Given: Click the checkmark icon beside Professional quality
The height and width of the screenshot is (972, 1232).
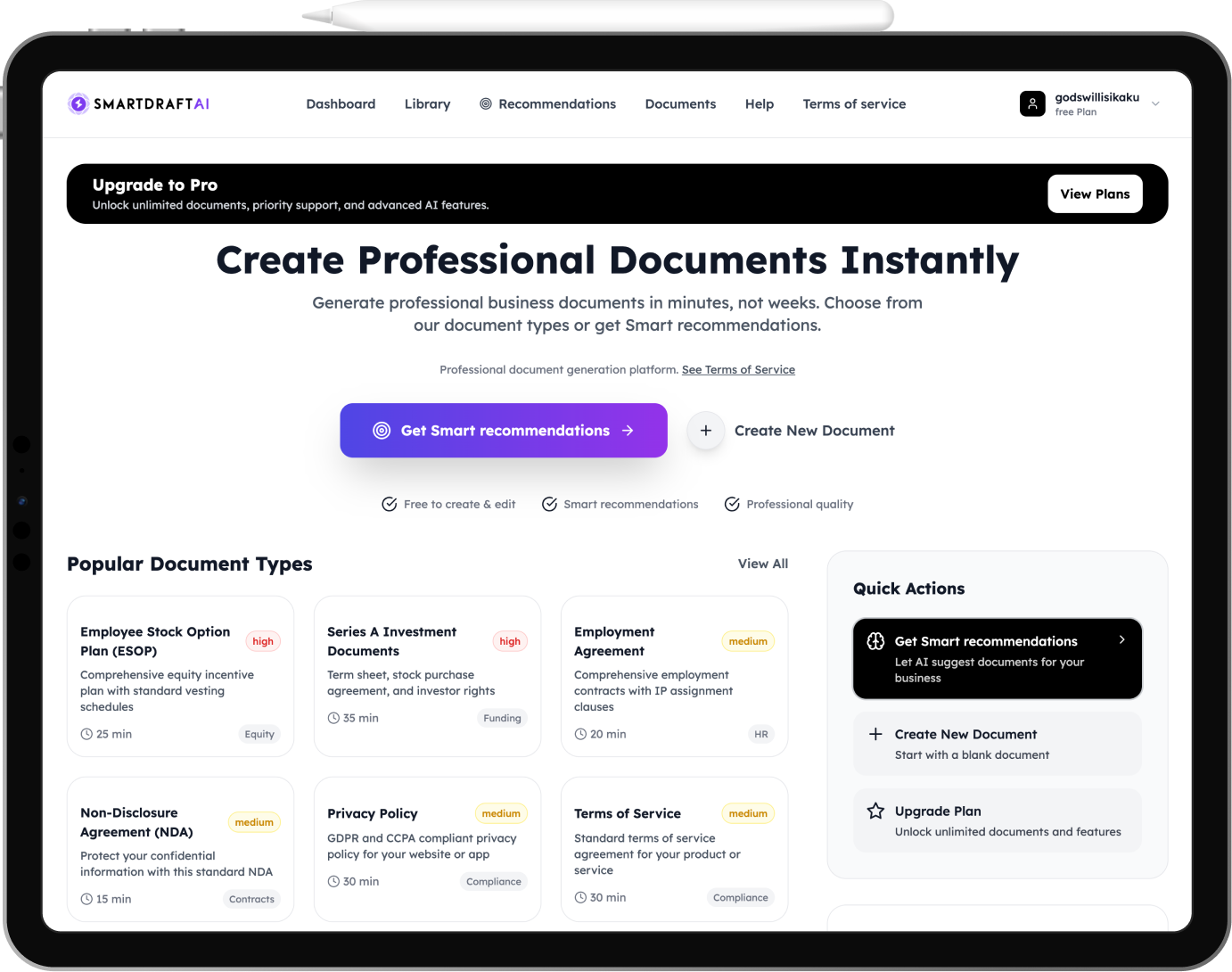Looking at the screenshot, I should point(732,504).
